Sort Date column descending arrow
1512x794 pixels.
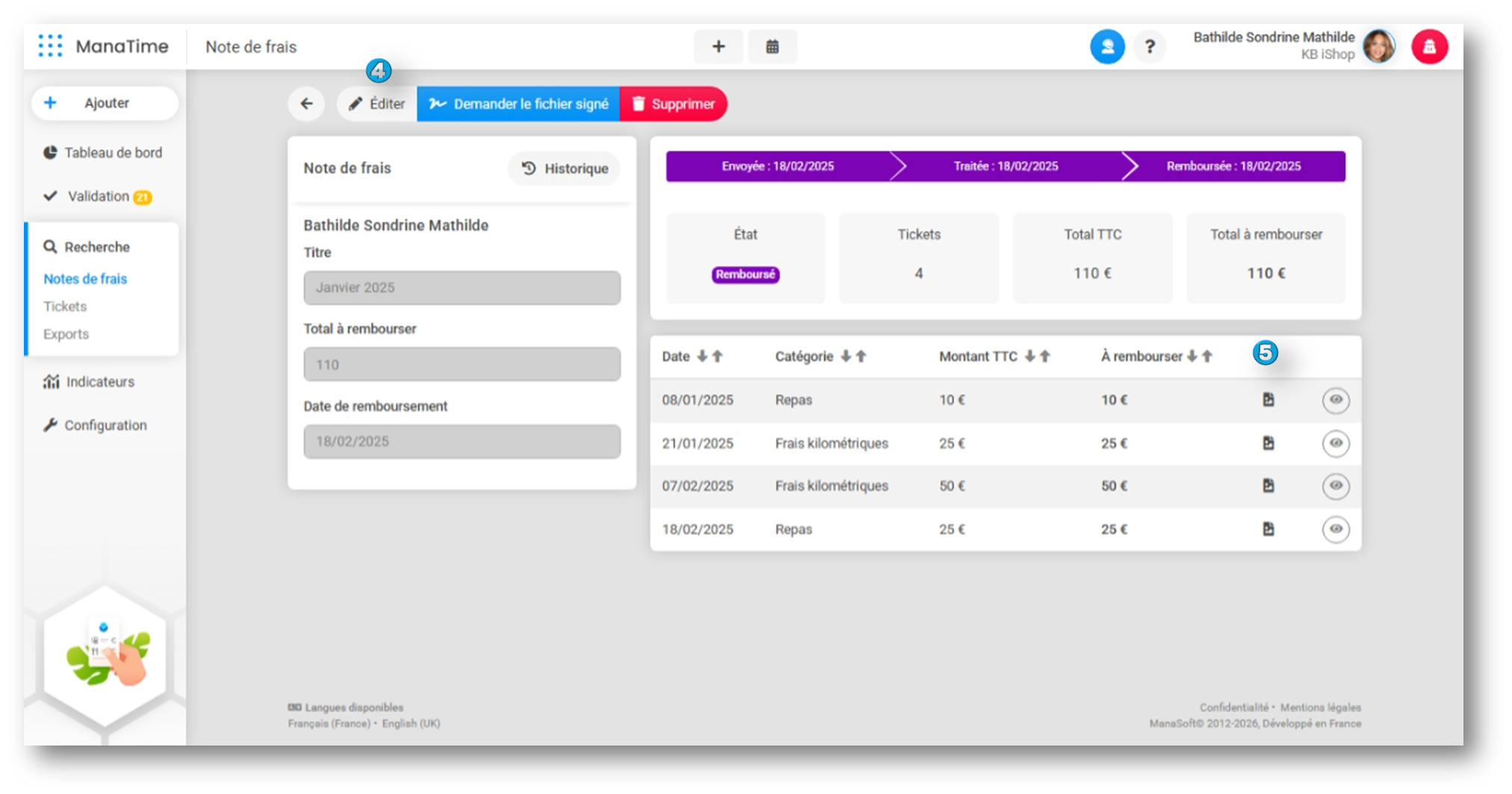pyautogui.click(x=702, y=357)
